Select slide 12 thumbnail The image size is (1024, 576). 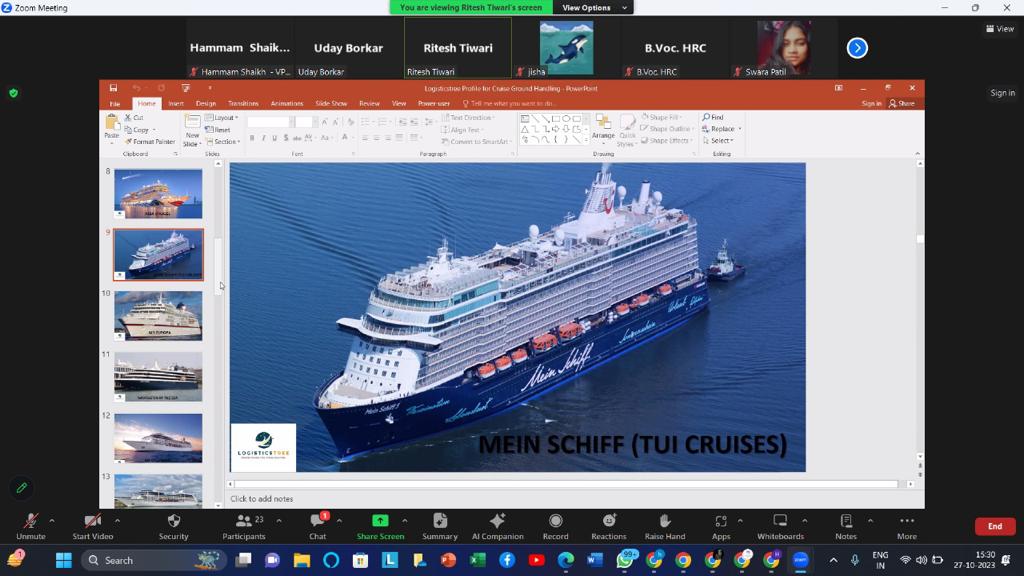158,438
